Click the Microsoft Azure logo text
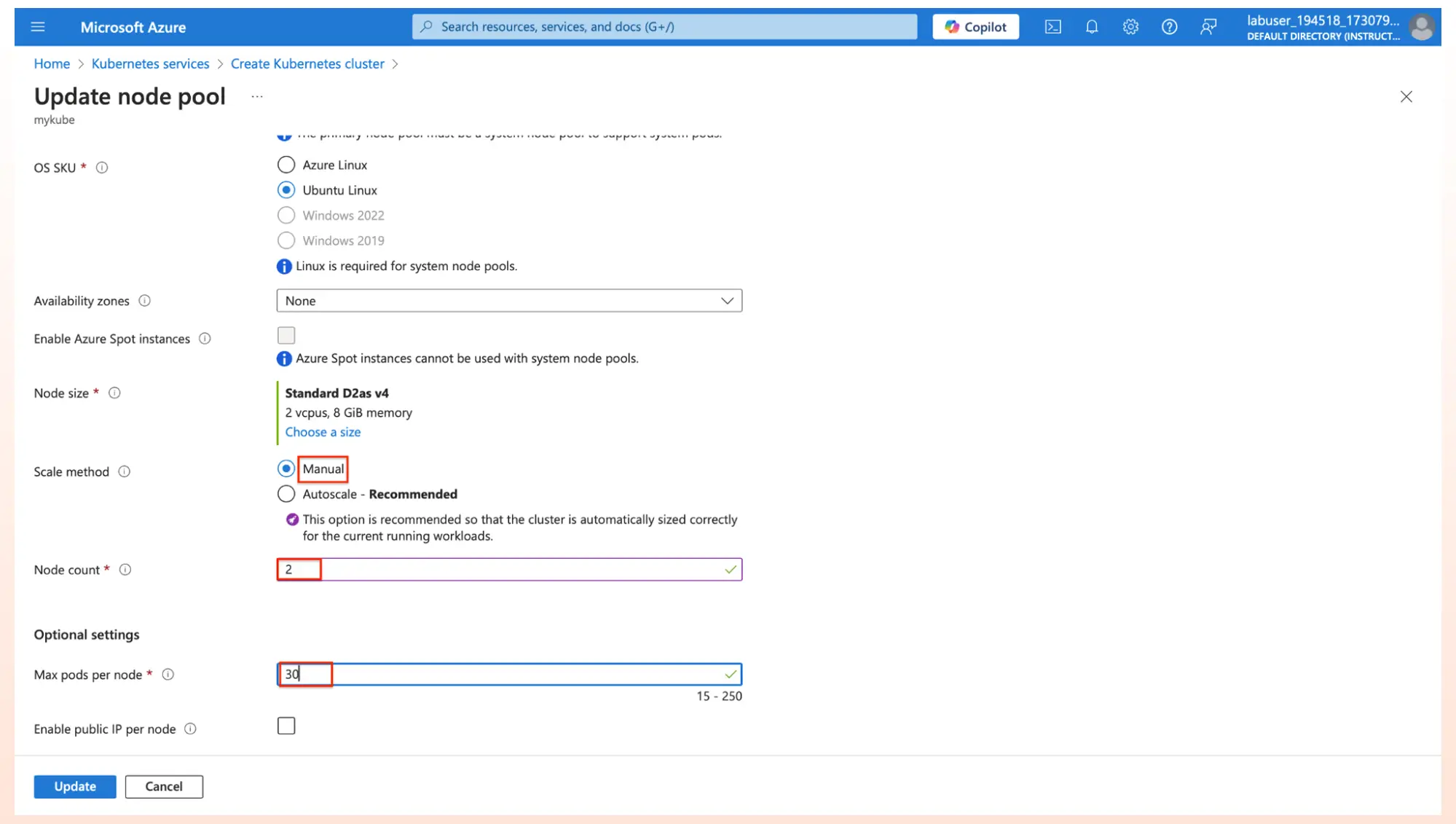 point(133,28)
